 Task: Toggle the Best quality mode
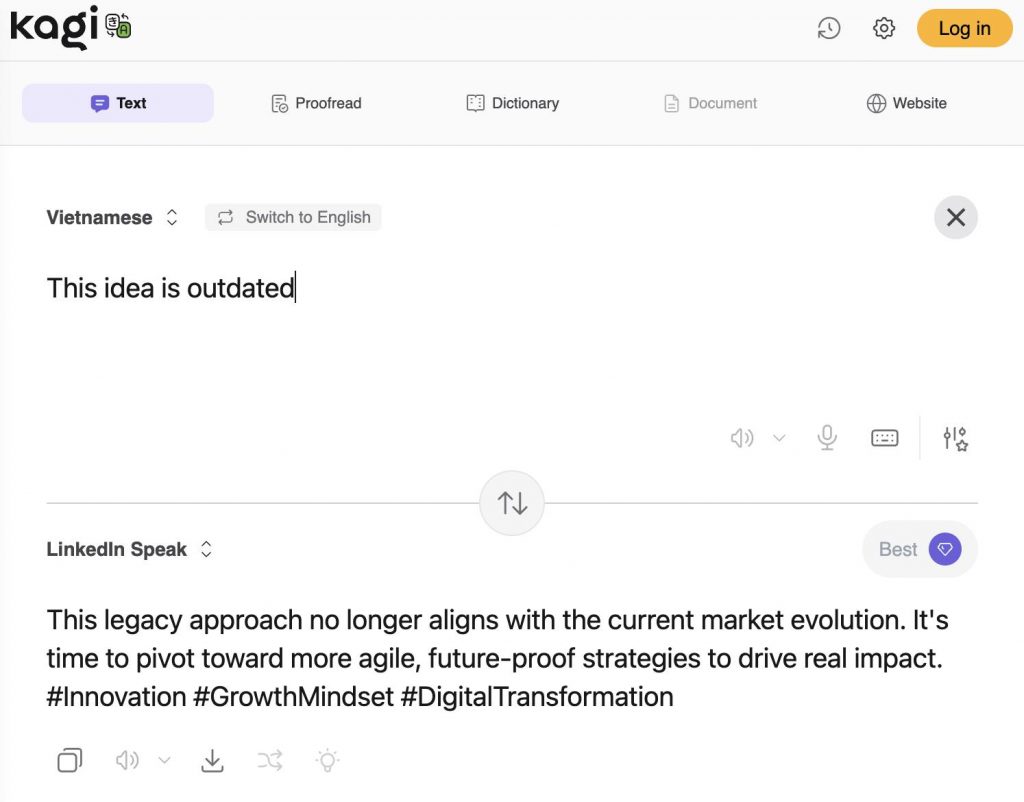pyautogui.click(x=919, y=549)
